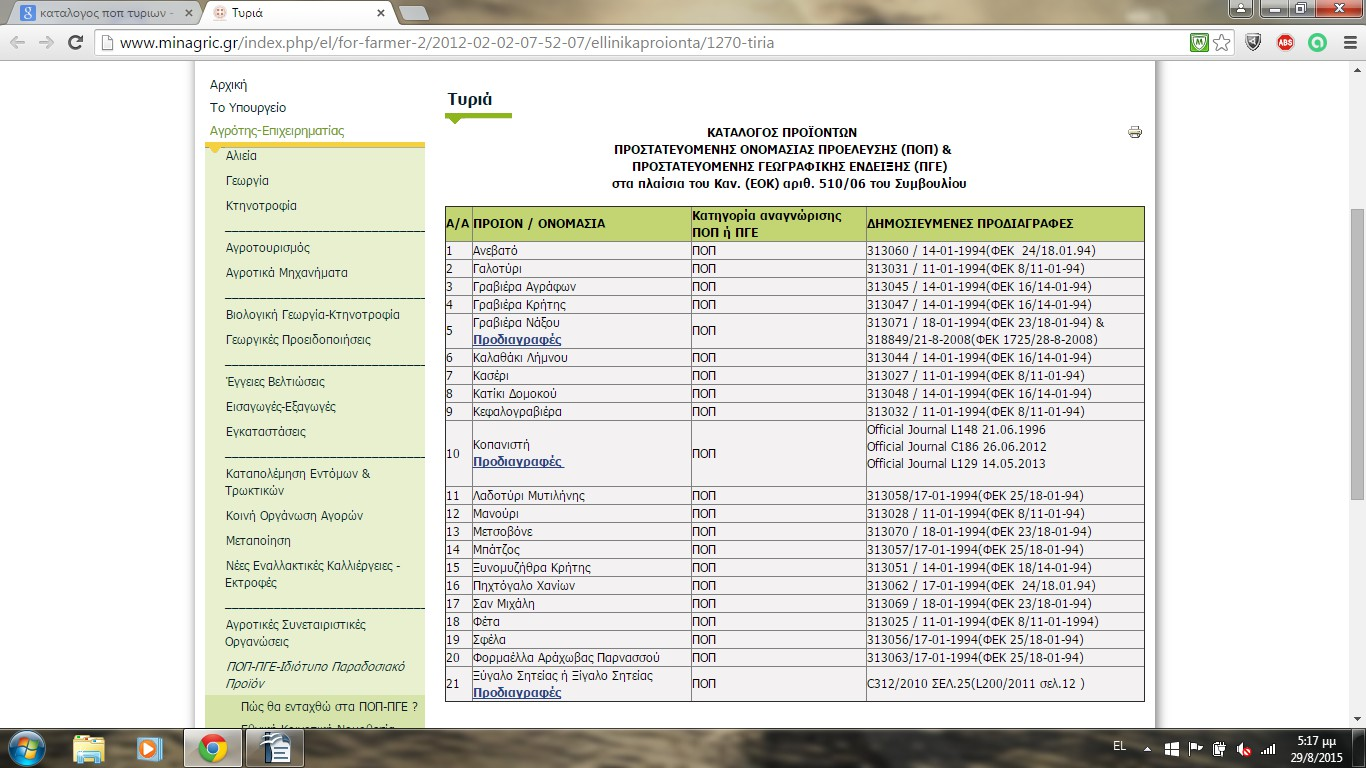
Task: Click the EL language indicator
Action: (1119, 747)
